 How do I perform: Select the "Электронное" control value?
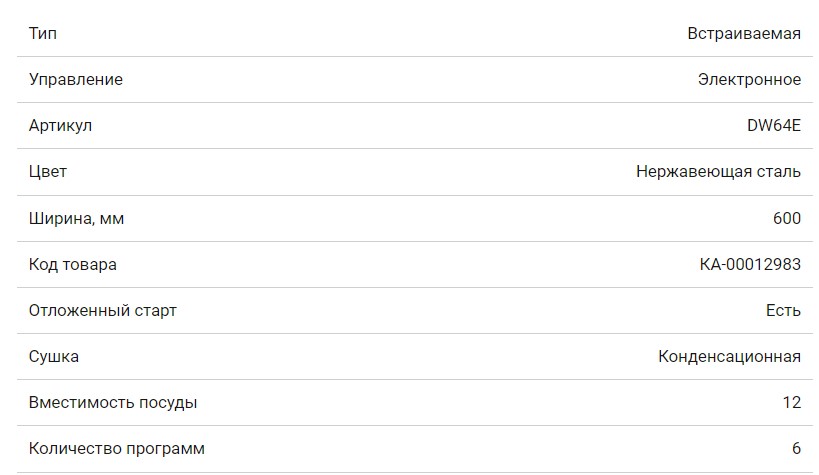click(749, 80)
